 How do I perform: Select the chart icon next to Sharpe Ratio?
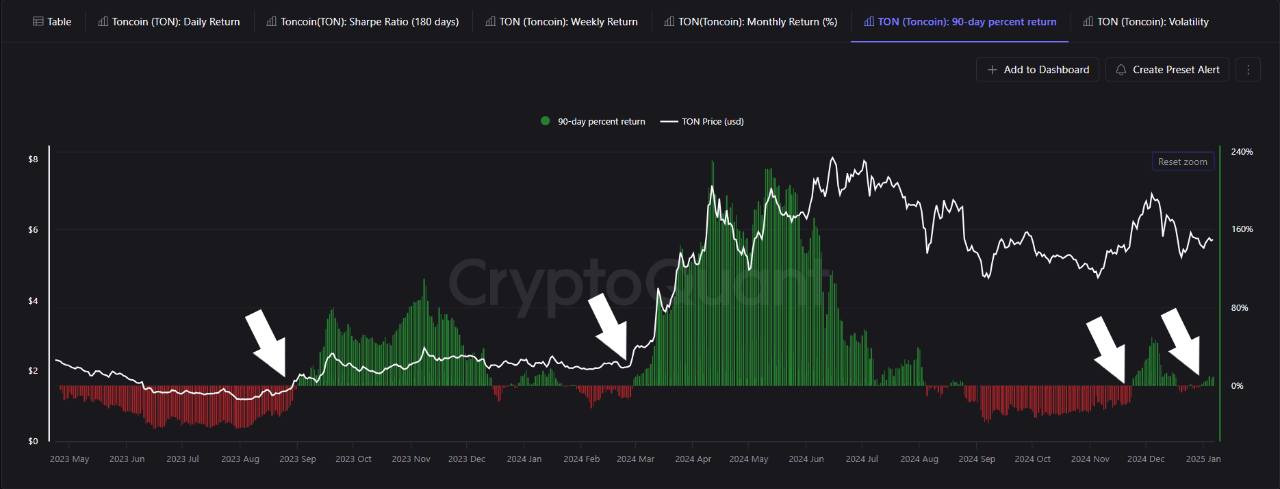click(x=272, y=22)
